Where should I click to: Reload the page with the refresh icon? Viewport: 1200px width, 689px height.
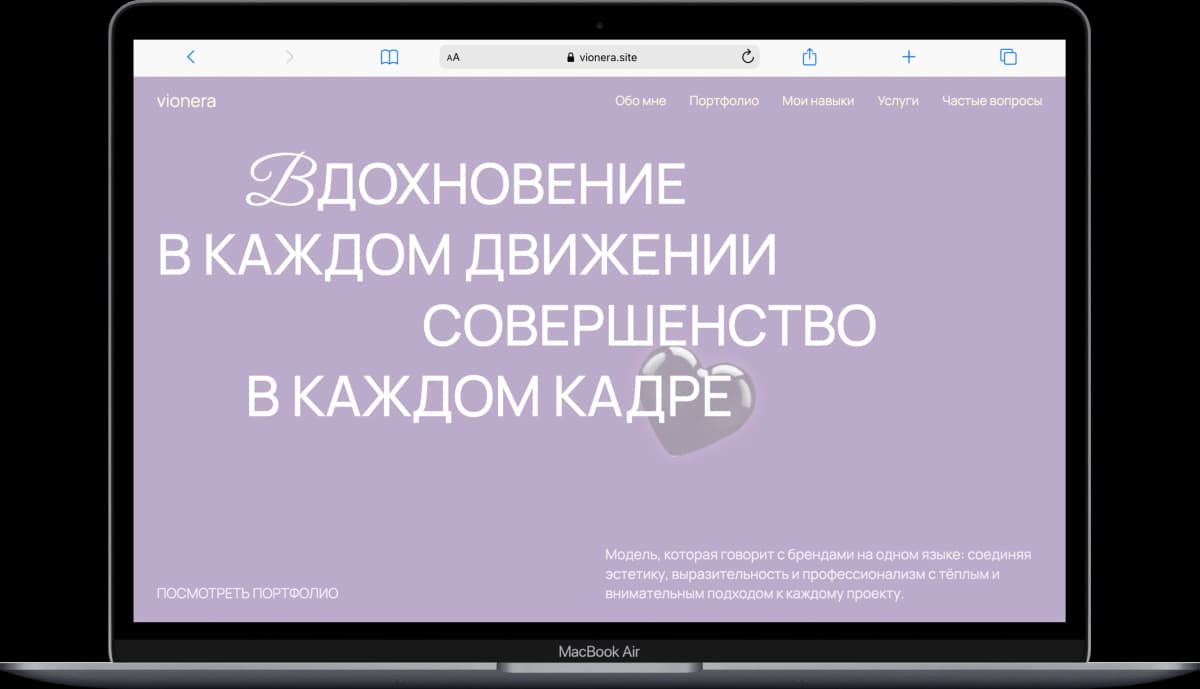click(747, 57)
